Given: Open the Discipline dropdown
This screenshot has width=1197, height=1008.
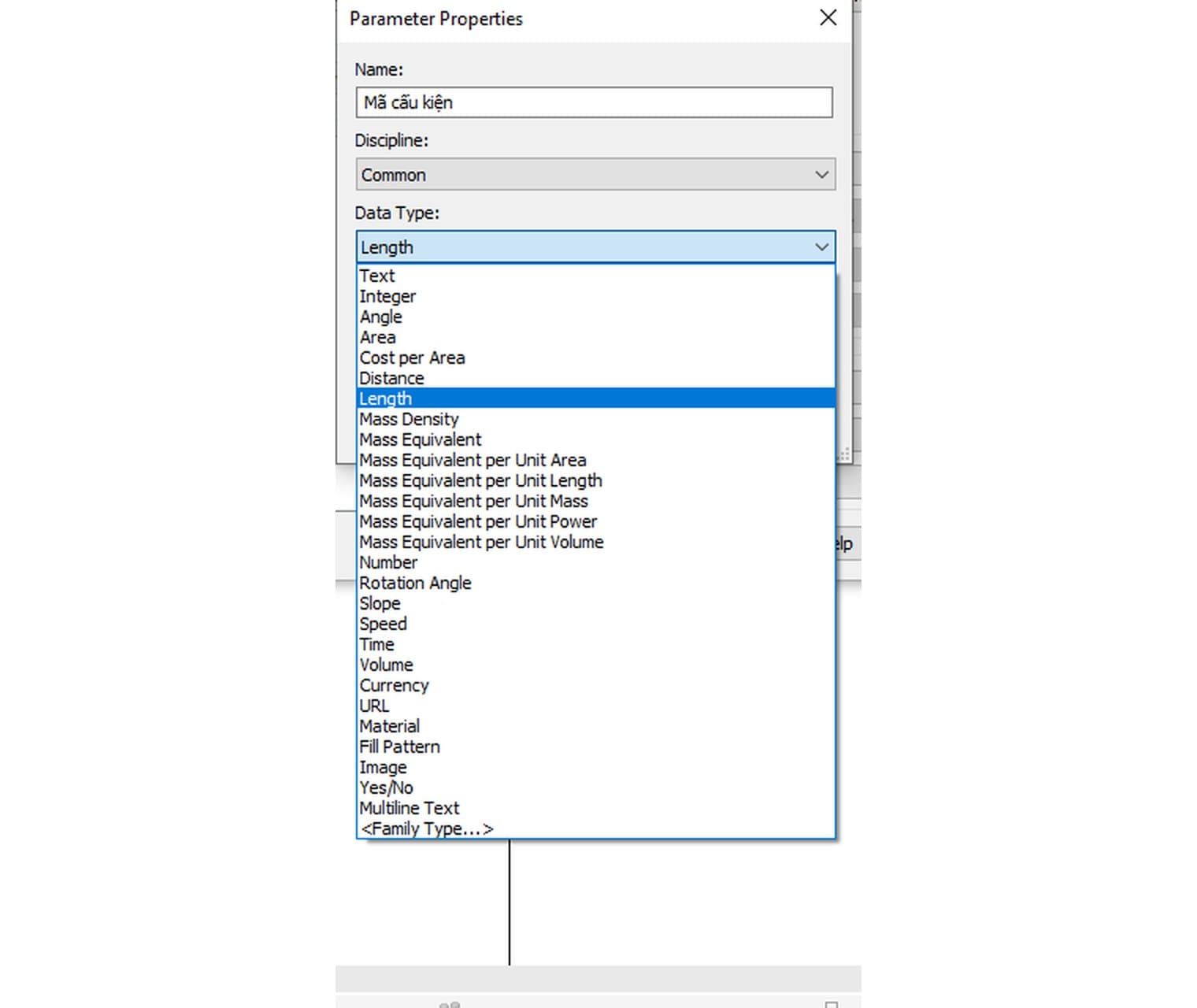Looking at the screenshot, I should pyautogui.click(x=595, y=175).
